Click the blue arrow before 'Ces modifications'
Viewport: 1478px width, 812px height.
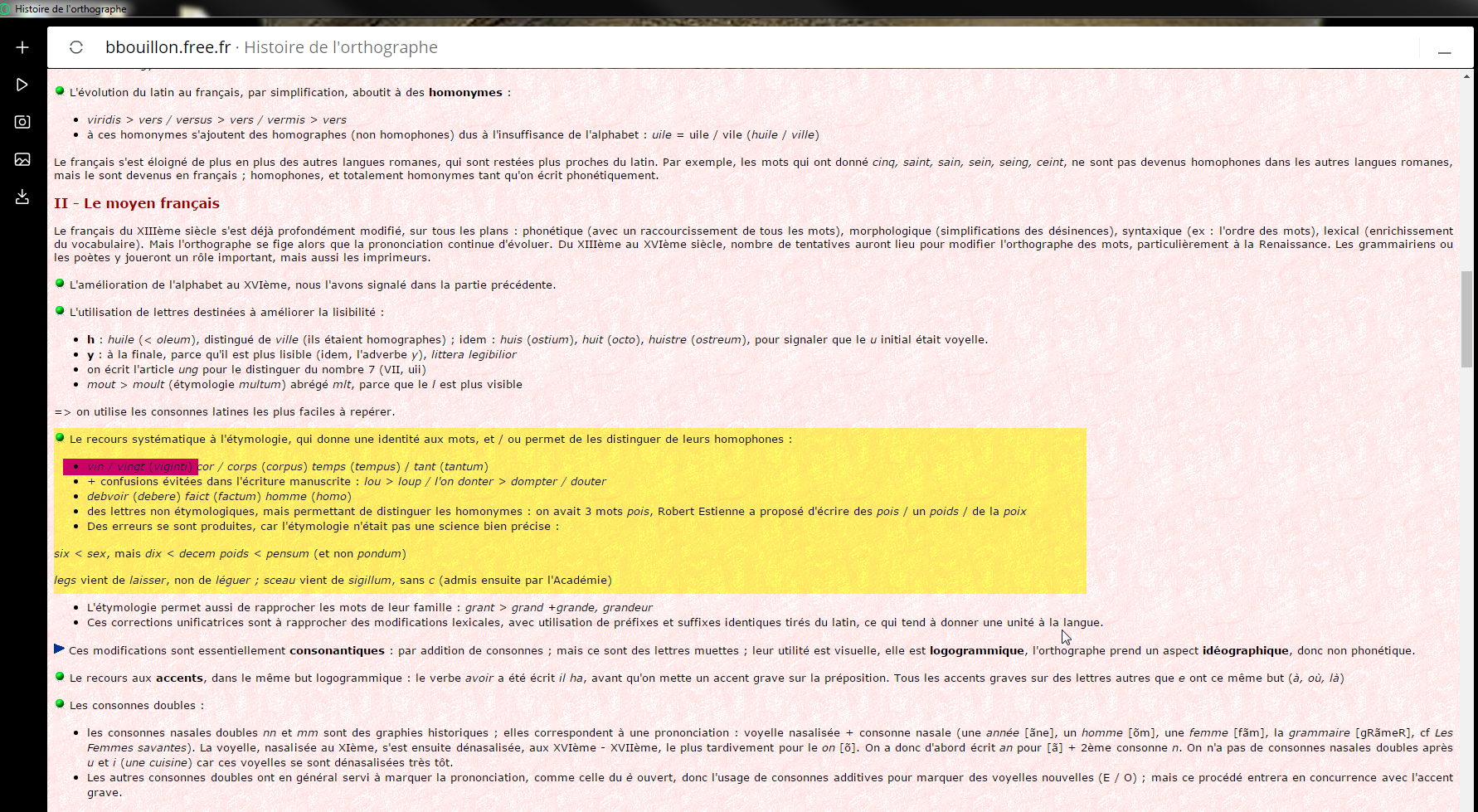point(59,649)
